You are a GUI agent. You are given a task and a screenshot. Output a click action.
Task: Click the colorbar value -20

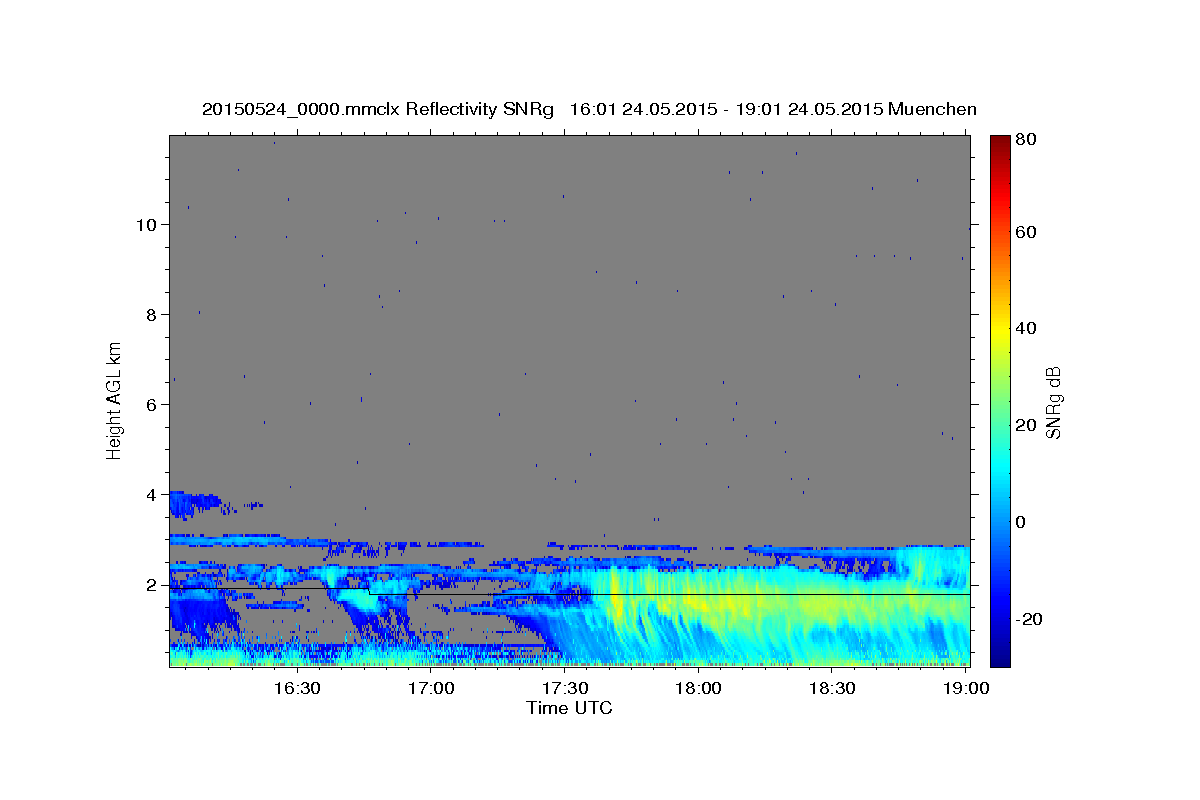point(1028,619)
